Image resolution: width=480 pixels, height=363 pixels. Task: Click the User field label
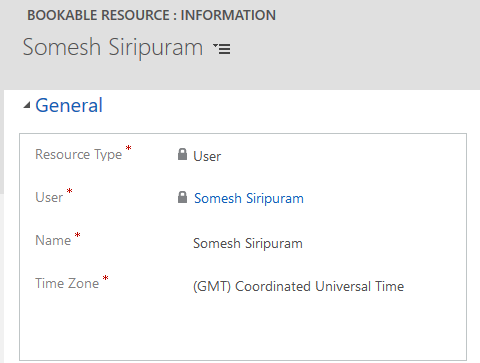49,197
